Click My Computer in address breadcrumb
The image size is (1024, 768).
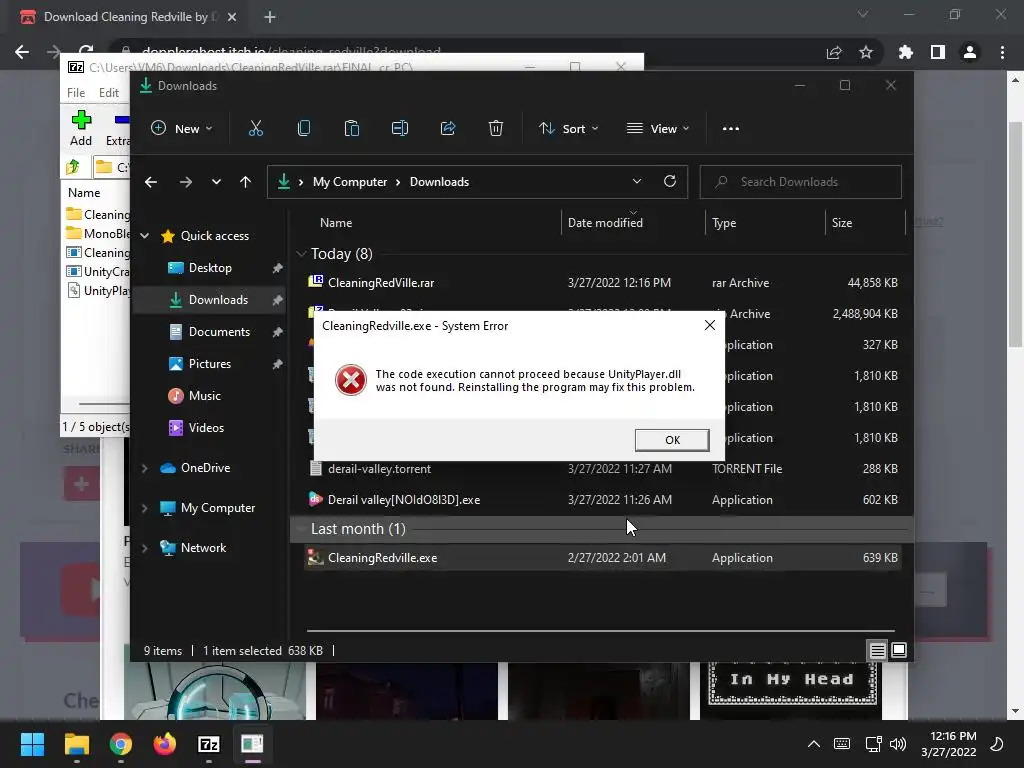click(350, 182)
